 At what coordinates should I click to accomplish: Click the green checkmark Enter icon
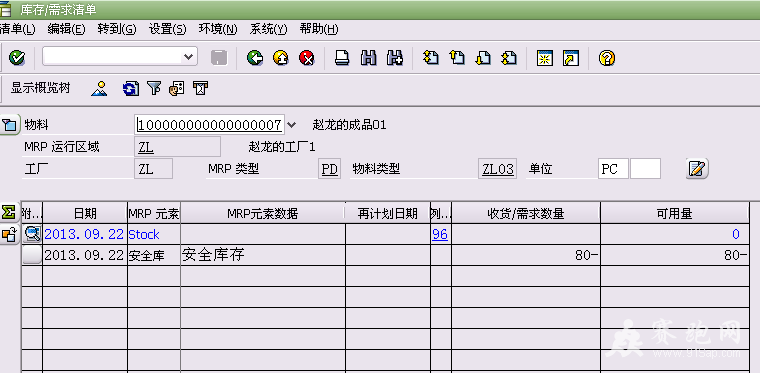17,58
